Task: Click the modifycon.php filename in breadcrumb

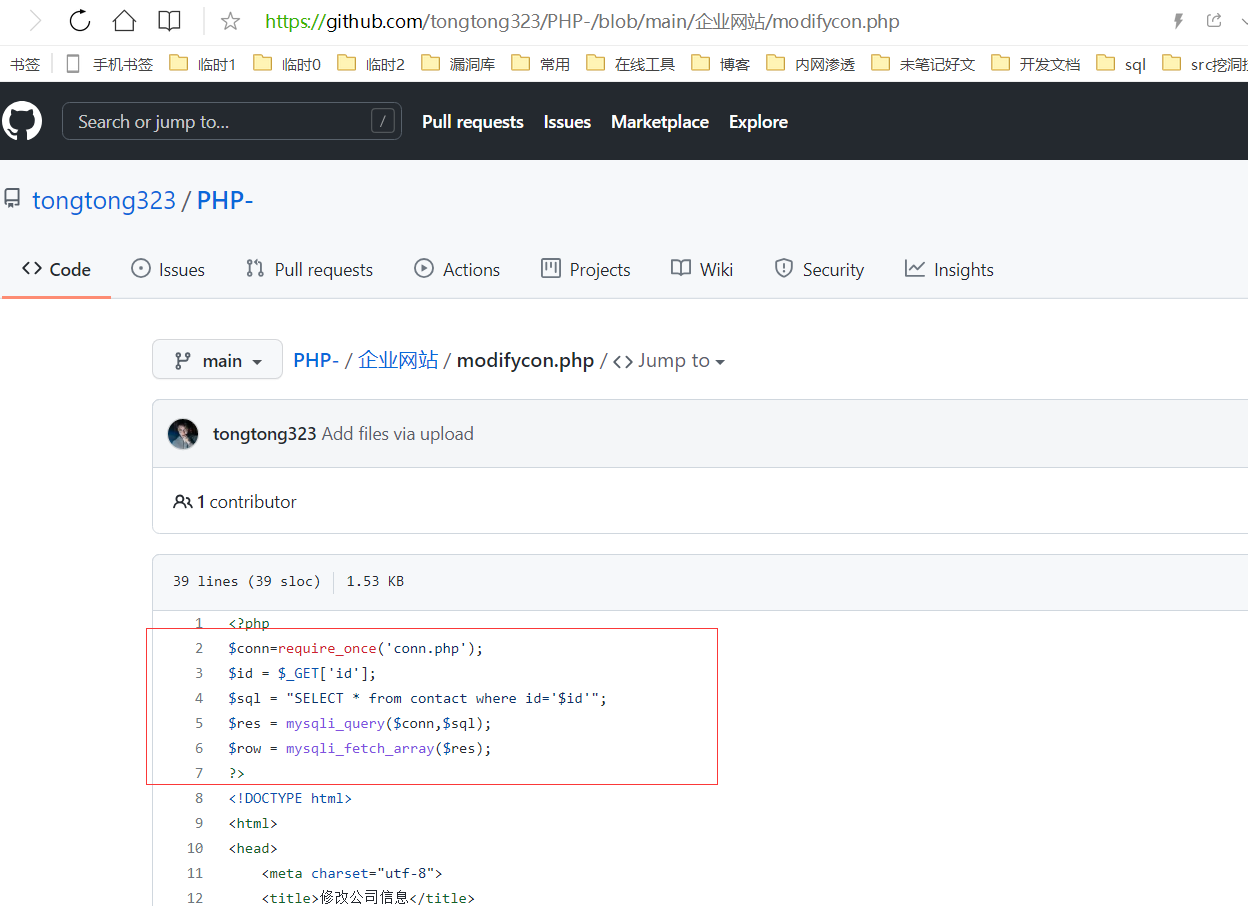Action: pyautogui.click(x=525, y=360)
